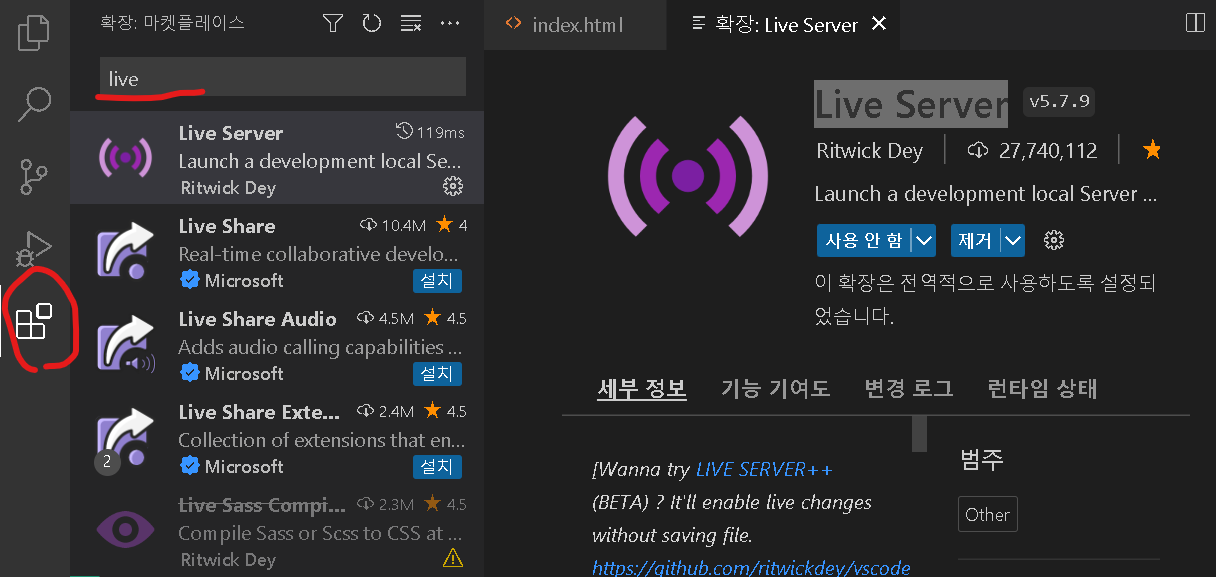1216x577 pixels.
Task: Click the 범주 heading text
Action: tap(981, 459)
